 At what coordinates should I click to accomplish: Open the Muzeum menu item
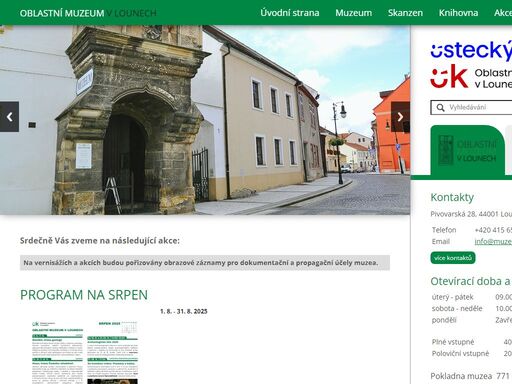pos(353,13)
